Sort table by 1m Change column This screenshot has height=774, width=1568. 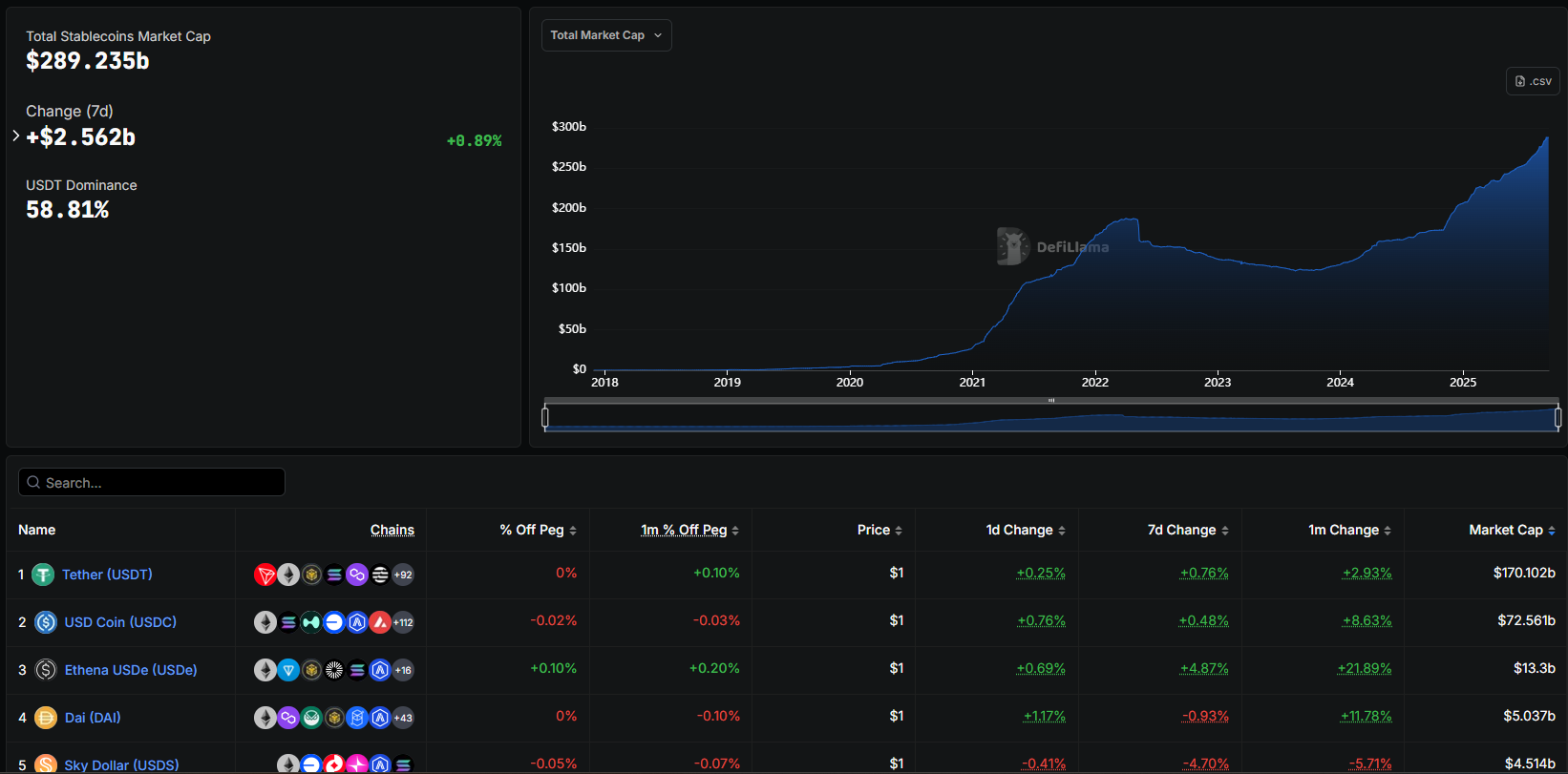pyautogui.click(x=1349, y=530)
